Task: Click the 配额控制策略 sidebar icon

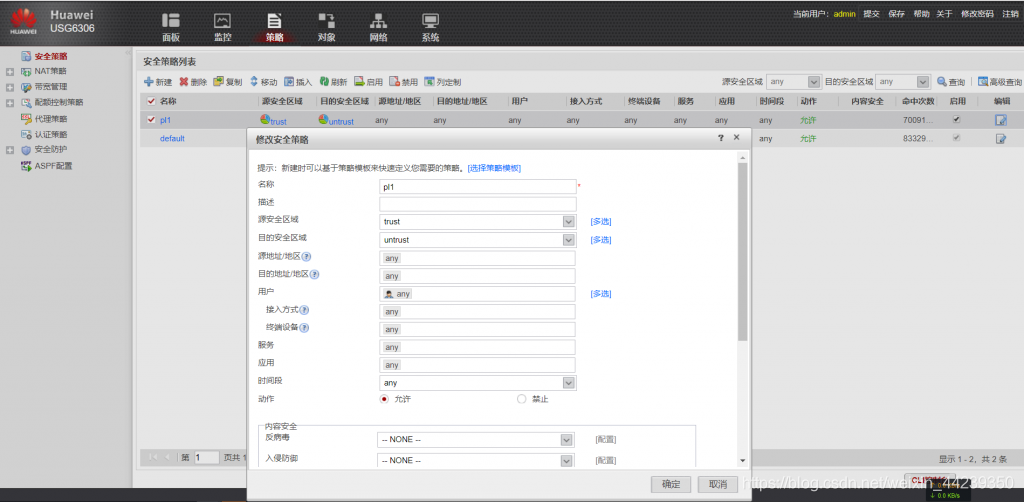Action: coord(27,102)
